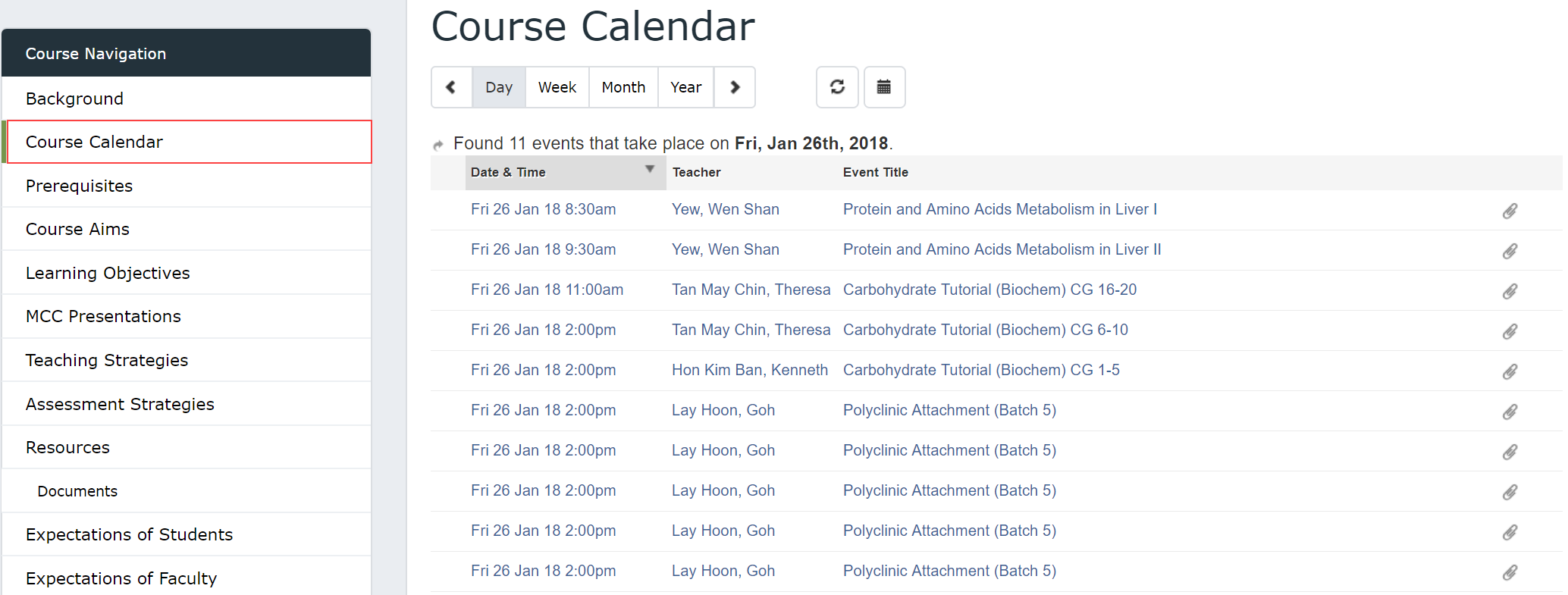Click teacher link Hon Kim Ban, Kenneth

pyautogui.click(x=750, y=370)
